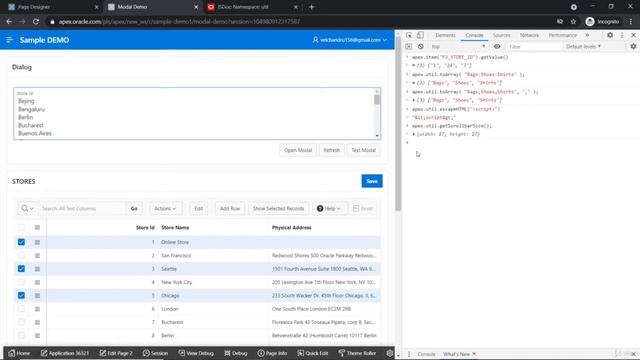
Task: Bookmark page with star icon
Action: [x=573, y=22]
